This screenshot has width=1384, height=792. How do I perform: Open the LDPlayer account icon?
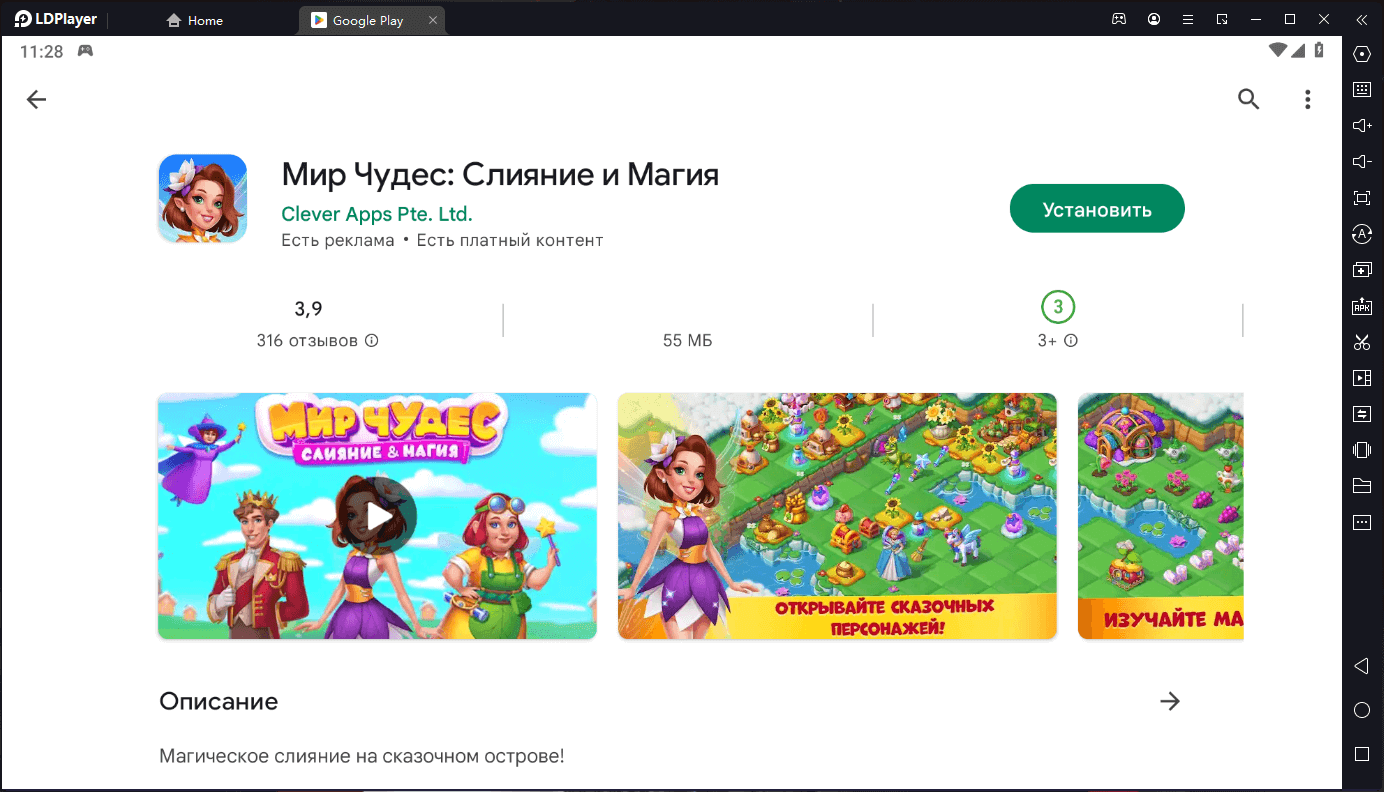pos(1155,20)
